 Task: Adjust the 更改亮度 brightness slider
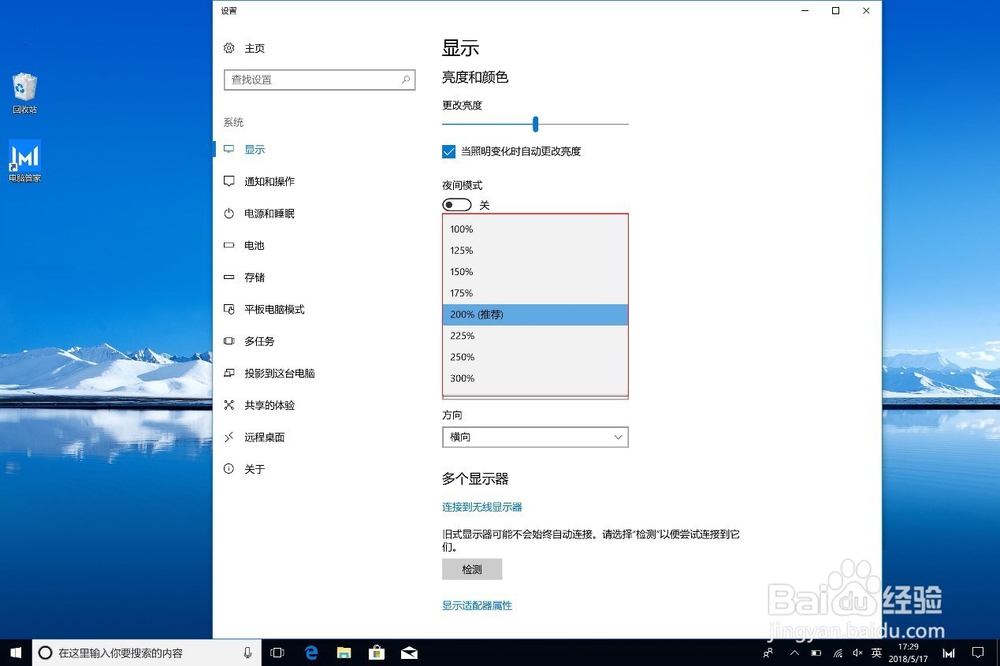(x=535, y=124)
